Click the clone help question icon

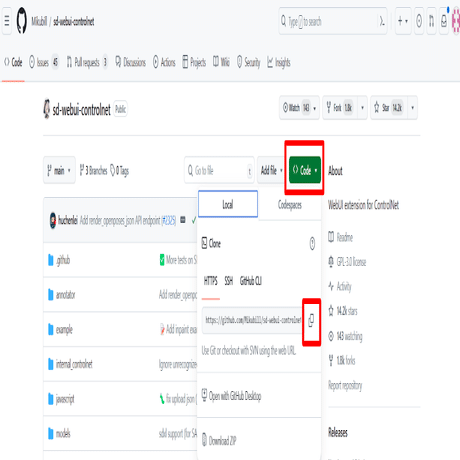(312, 244)
